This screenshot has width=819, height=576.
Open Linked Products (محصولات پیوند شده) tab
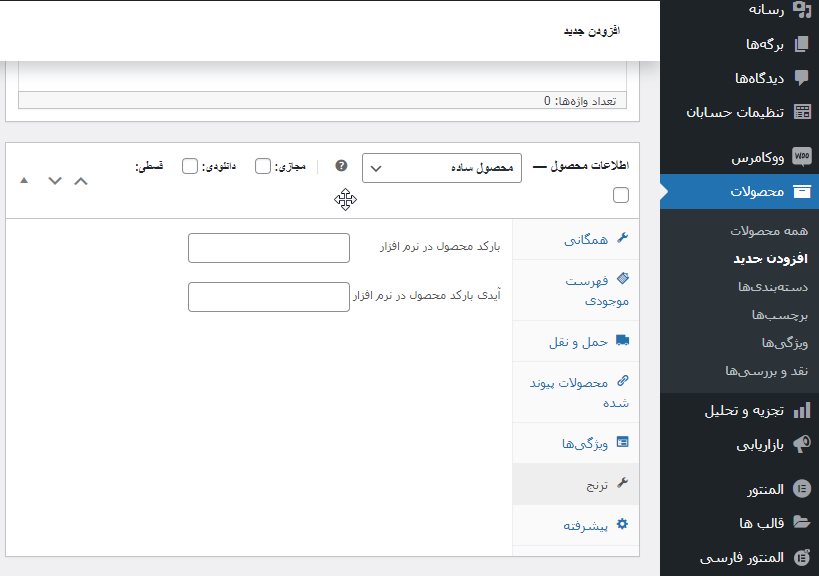(576, 392)
